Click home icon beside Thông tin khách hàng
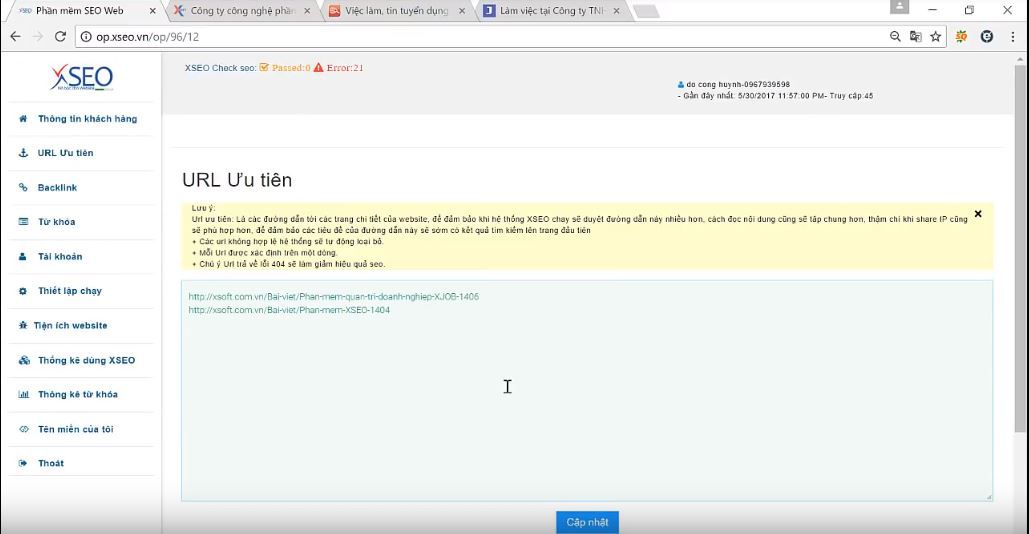The height and width of the screenshot is (534, 1029). (x=23, y=119)
